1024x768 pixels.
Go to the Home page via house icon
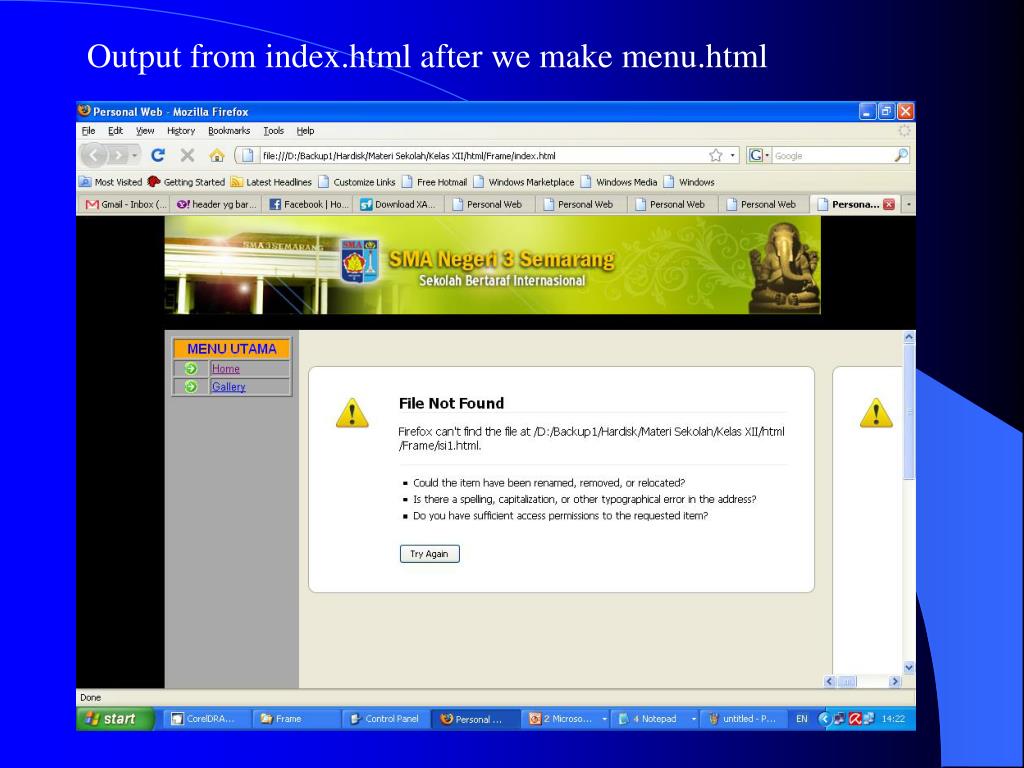[217, 155]
